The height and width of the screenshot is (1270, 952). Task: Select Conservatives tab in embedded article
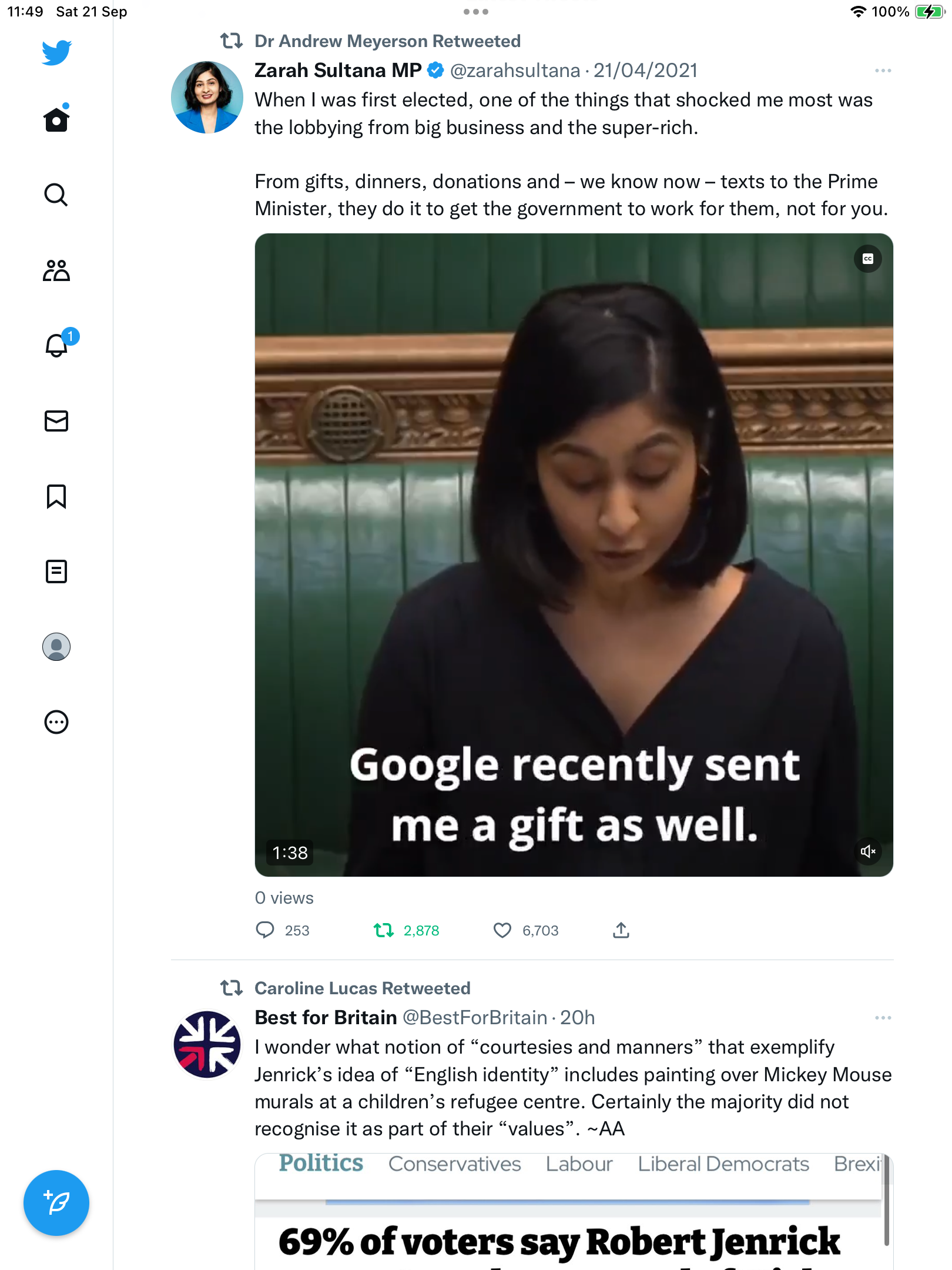click(x=454, y=1164)
